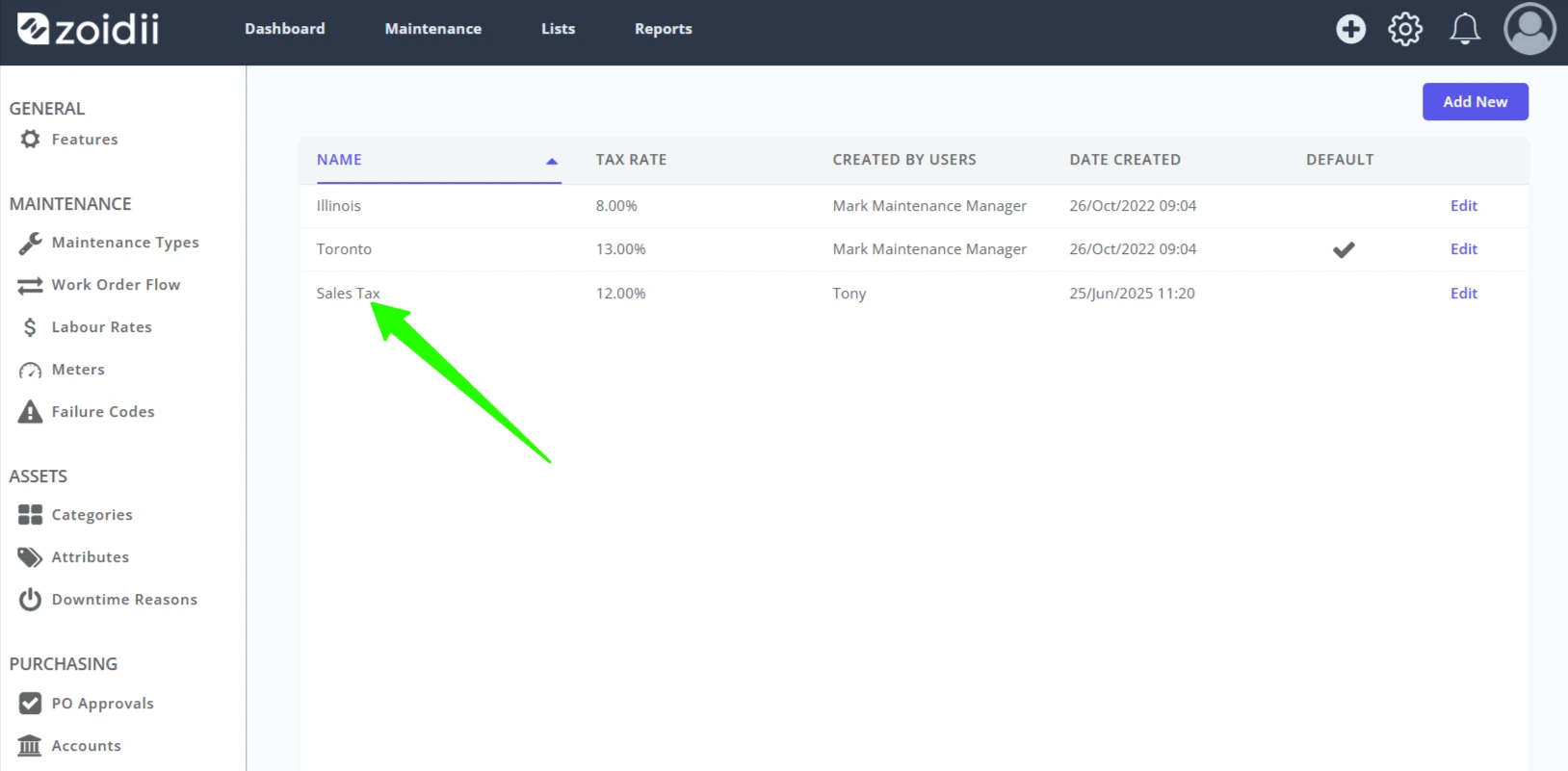Click the plus quick-add icon in header
The width and height of the screenshot is (1568, 771).
tap(1350, 29)
